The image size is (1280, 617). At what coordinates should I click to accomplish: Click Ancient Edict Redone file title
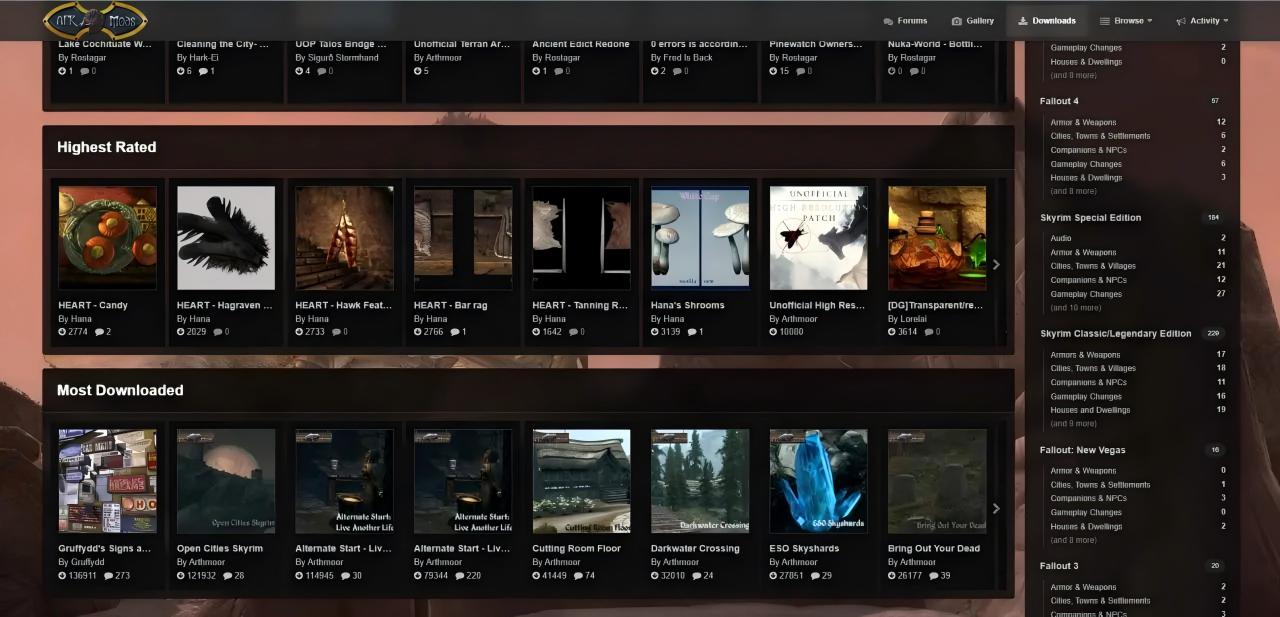(581, 44)
